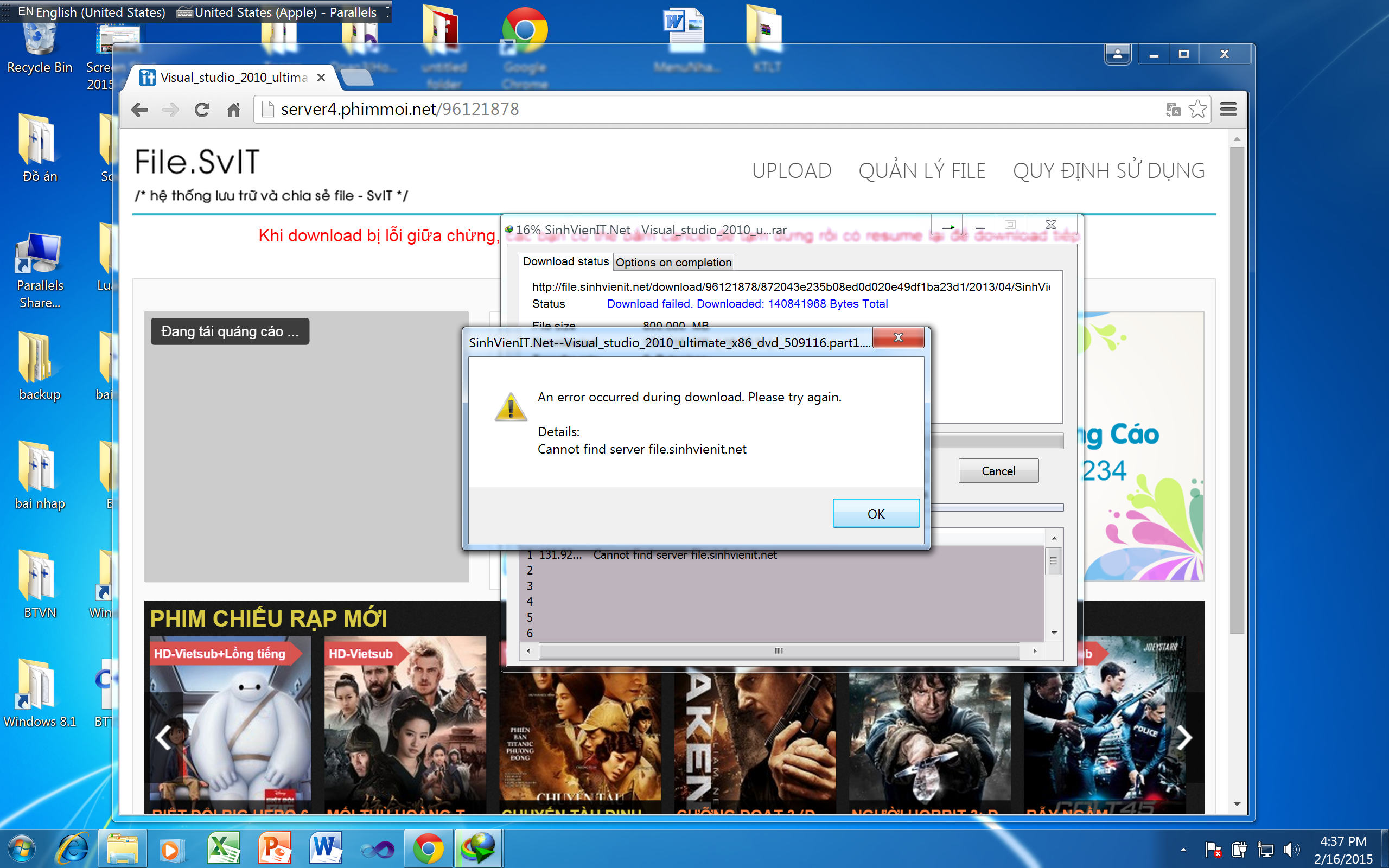The width and height of the screenshot is (1389, 868).
Task: Open Visual Studio from the taskbar
Action: (x=377, y=849)
